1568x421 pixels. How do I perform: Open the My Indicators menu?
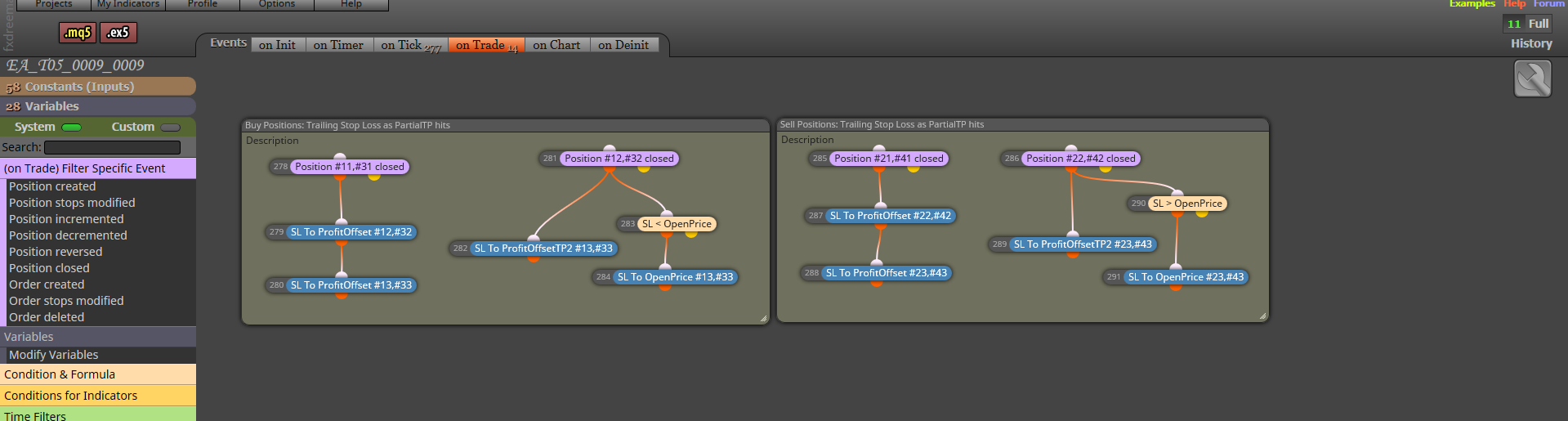click(128, 4)
